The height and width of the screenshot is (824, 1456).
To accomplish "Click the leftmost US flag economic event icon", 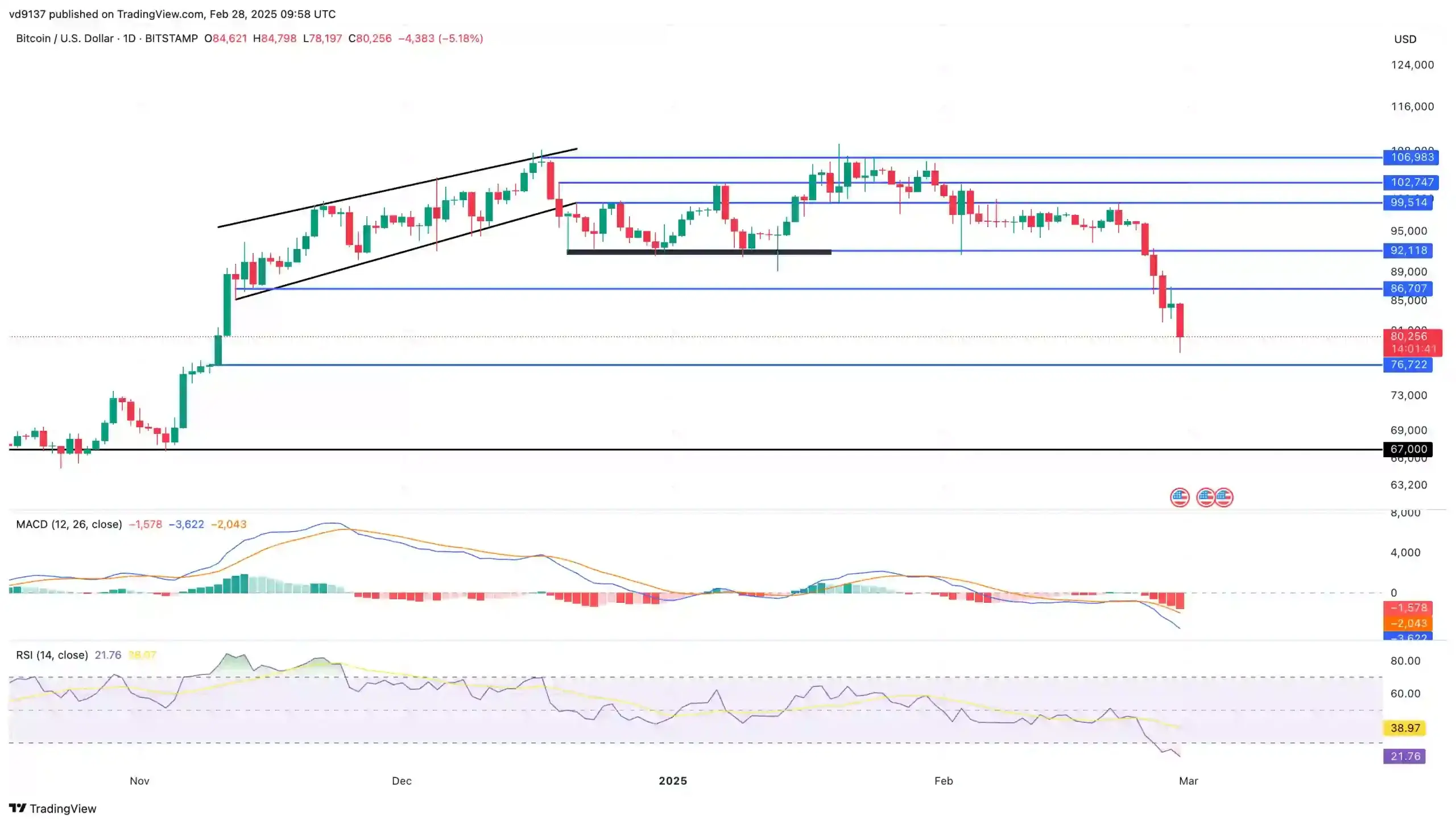I will [x=1179, y=498].
